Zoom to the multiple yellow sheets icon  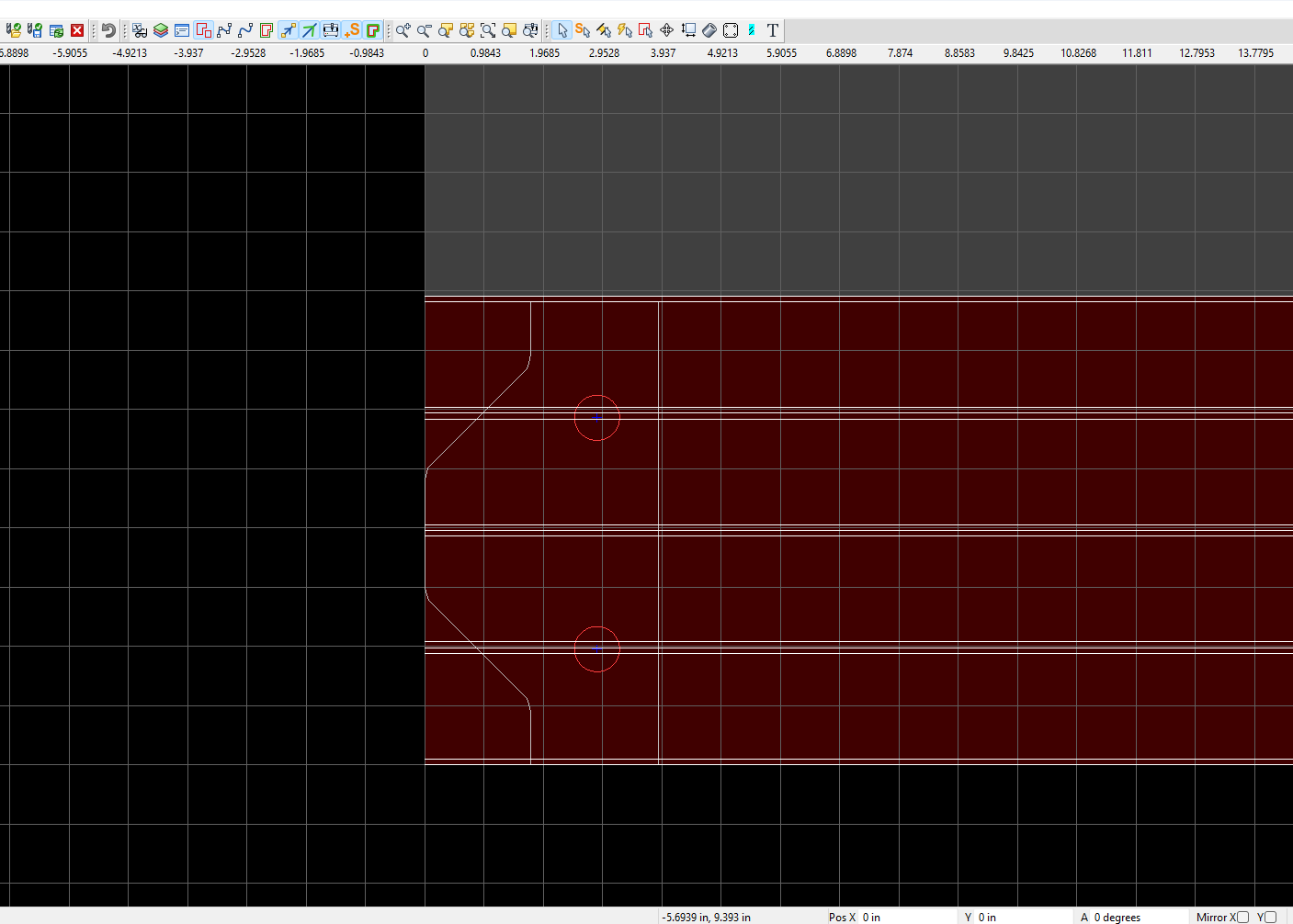point(467,30)
